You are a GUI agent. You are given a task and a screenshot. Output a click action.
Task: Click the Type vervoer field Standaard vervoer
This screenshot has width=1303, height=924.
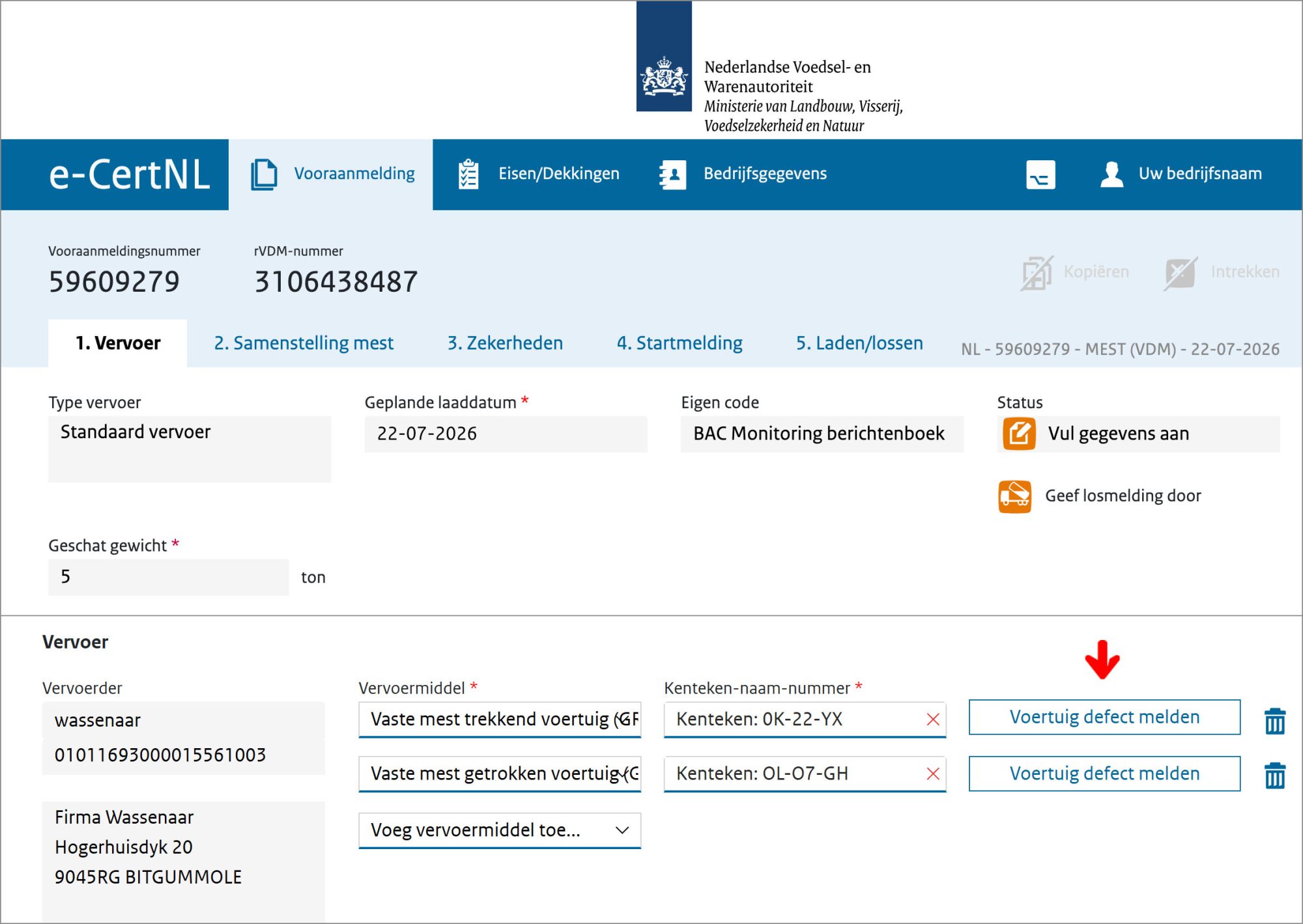tap(190, 449)
